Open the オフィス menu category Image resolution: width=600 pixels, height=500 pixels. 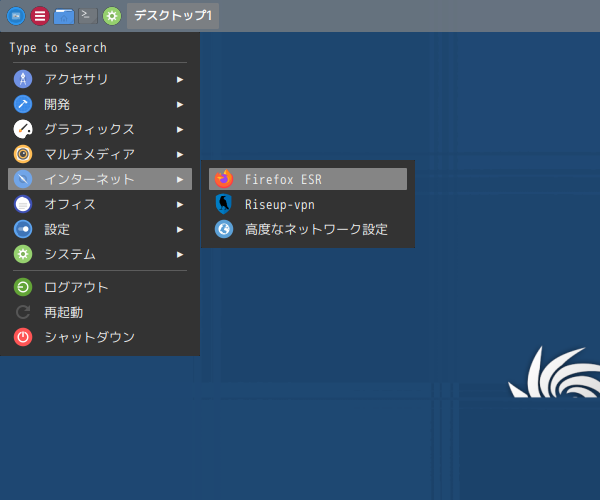point(100,204)
